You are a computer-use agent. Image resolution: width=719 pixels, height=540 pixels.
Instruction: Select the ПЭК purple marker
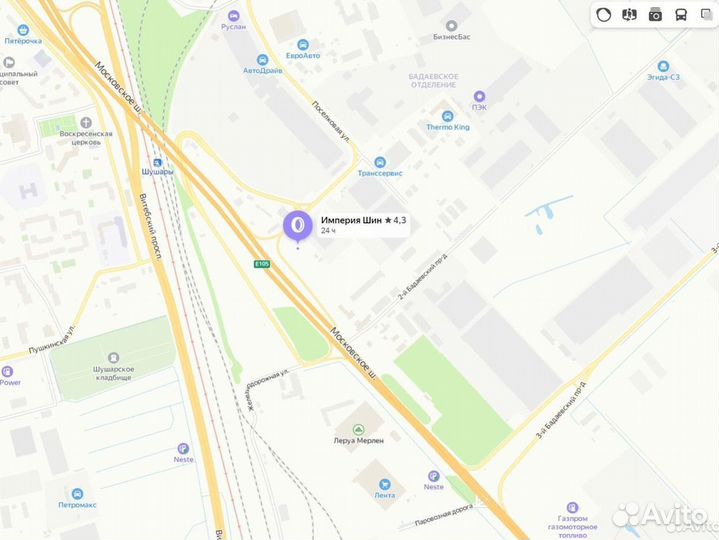tap(479, 96)
